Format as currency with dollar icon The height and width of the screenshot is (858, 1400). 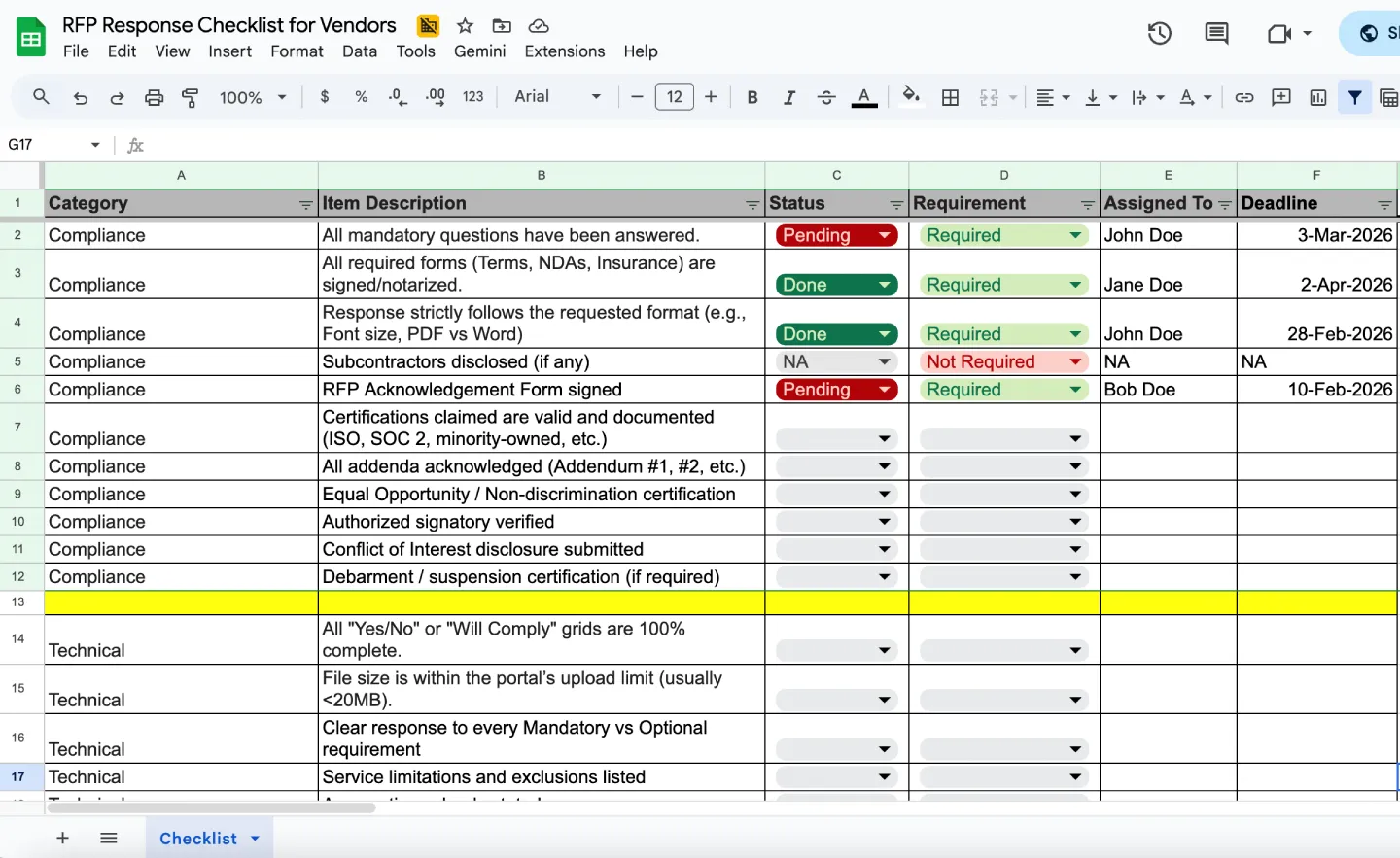click(x=324, y=97)
